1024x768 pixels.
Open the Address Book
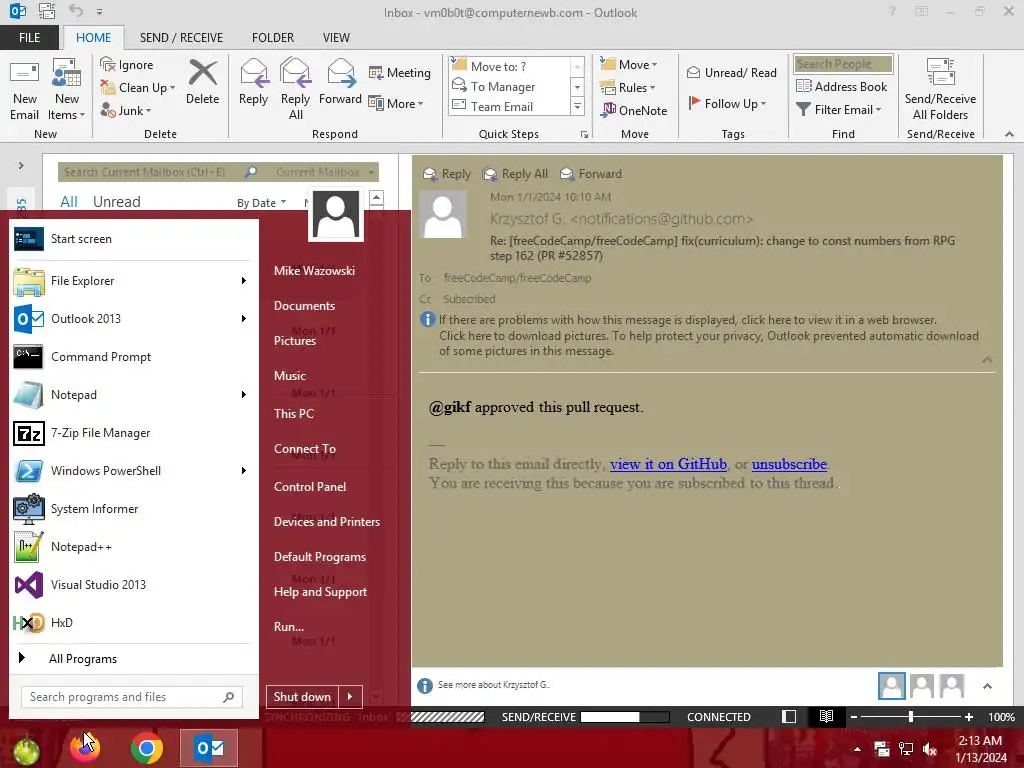842,86
